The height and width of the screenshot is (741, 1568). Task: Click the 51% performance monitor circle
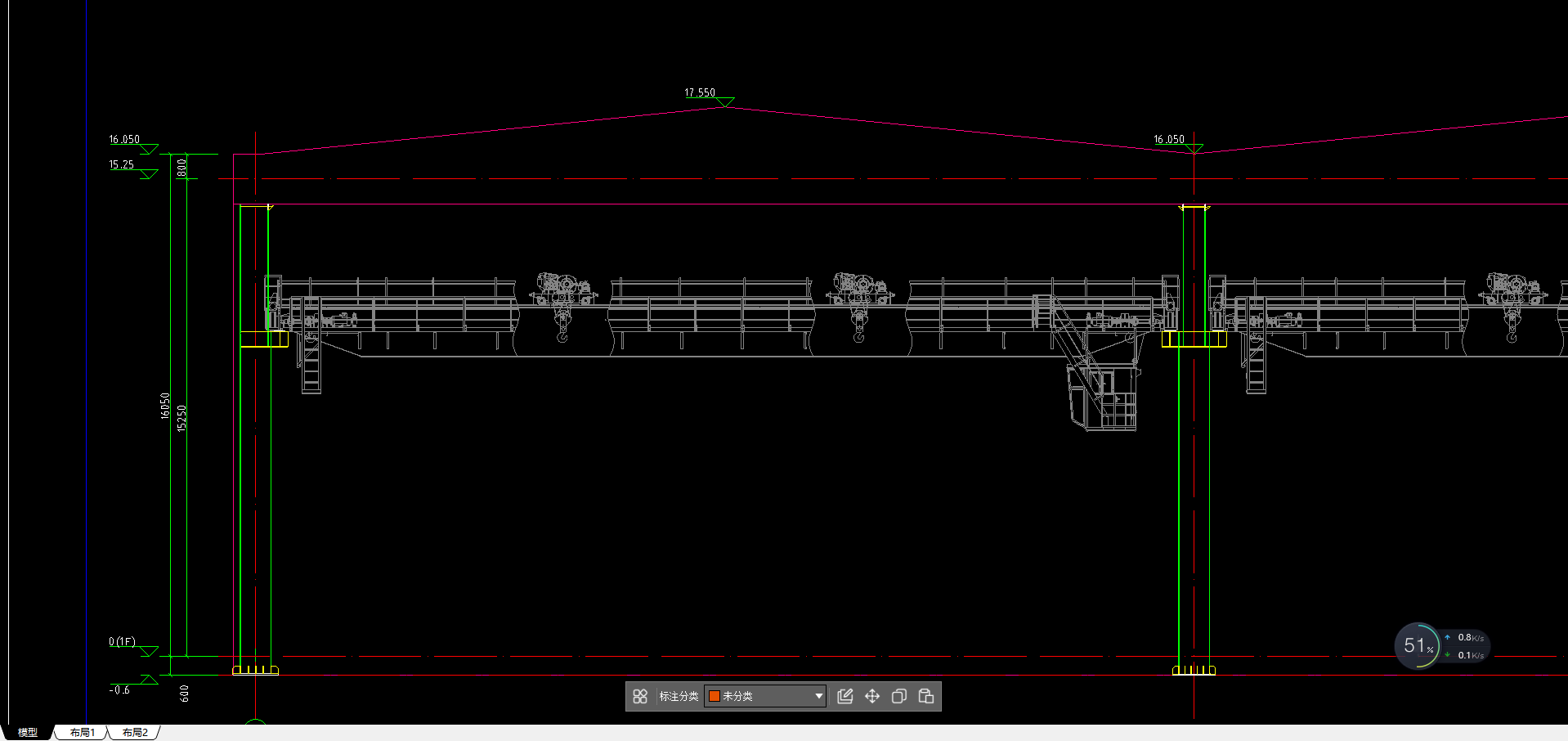point(1417,645)
